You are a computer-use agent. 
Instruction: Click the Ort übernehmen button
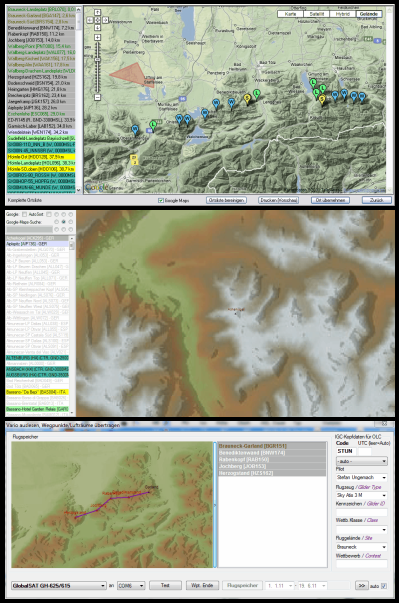tap(330, 200)
